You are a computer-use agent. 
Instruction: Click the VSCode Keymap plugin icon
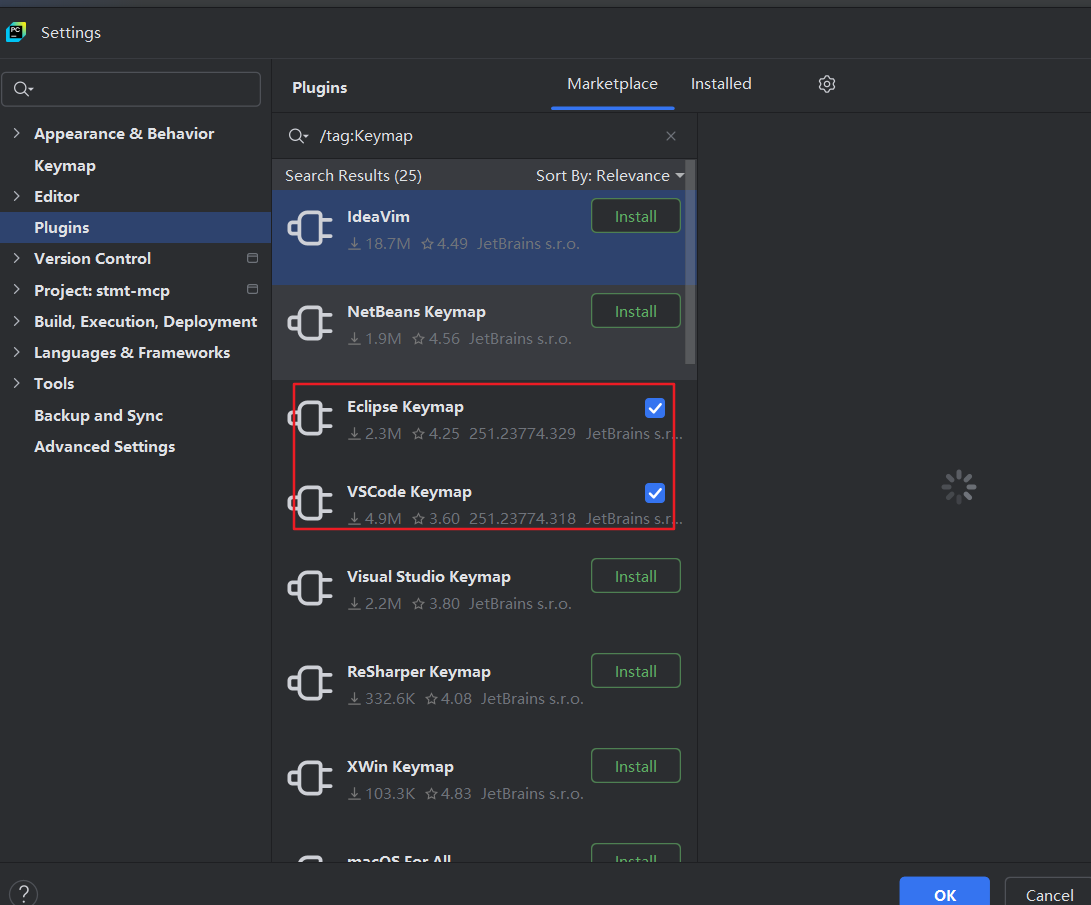[x=310, y=503]
